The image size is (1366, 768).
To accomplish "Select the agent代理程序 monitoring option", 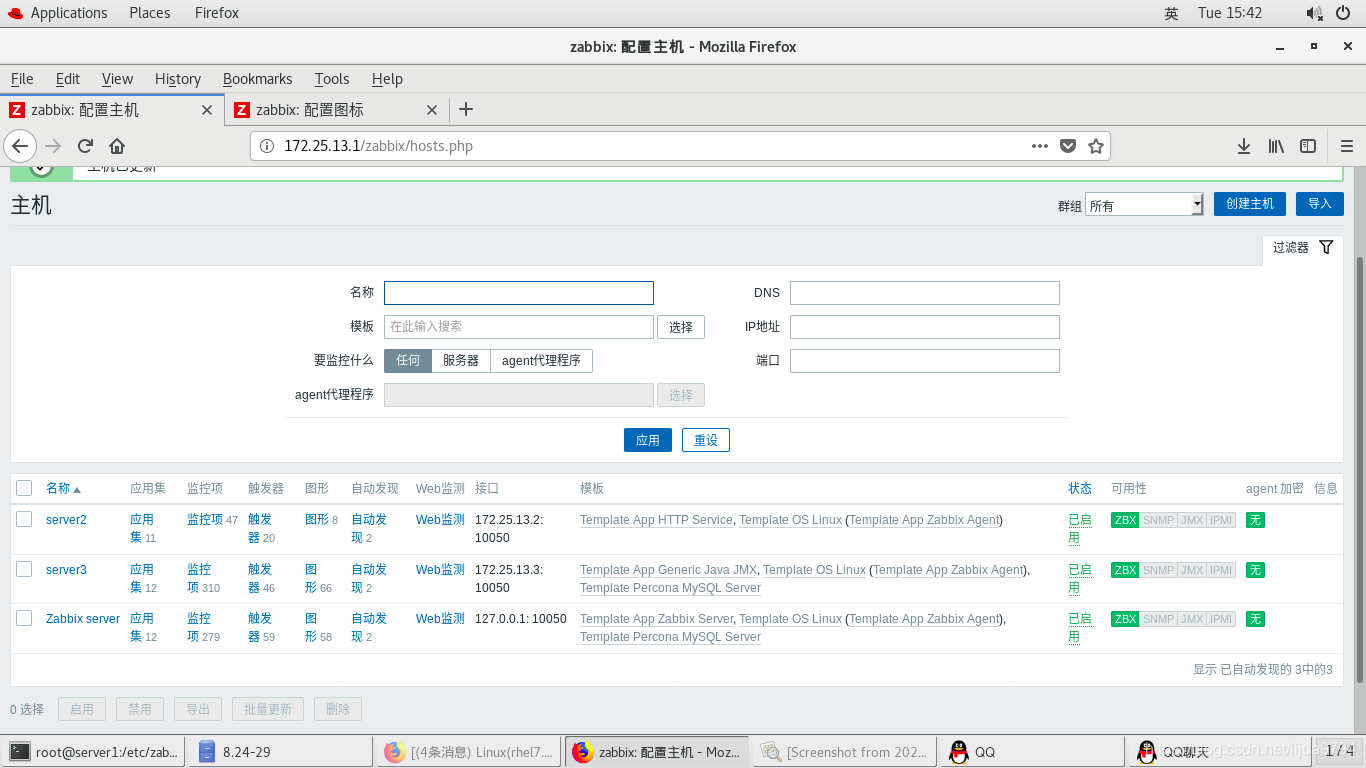I will coord(541,360).
